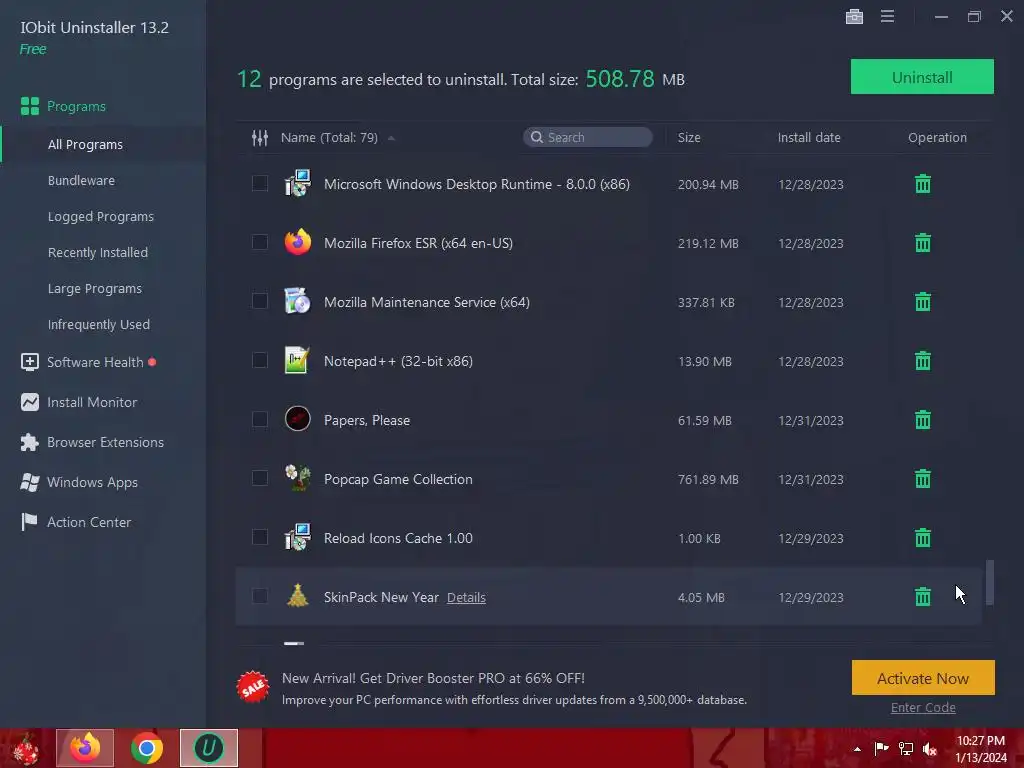This screenshot has width=1024, height=768.
Task: Click the Papers, Please program icon
Action: [297, 419]
